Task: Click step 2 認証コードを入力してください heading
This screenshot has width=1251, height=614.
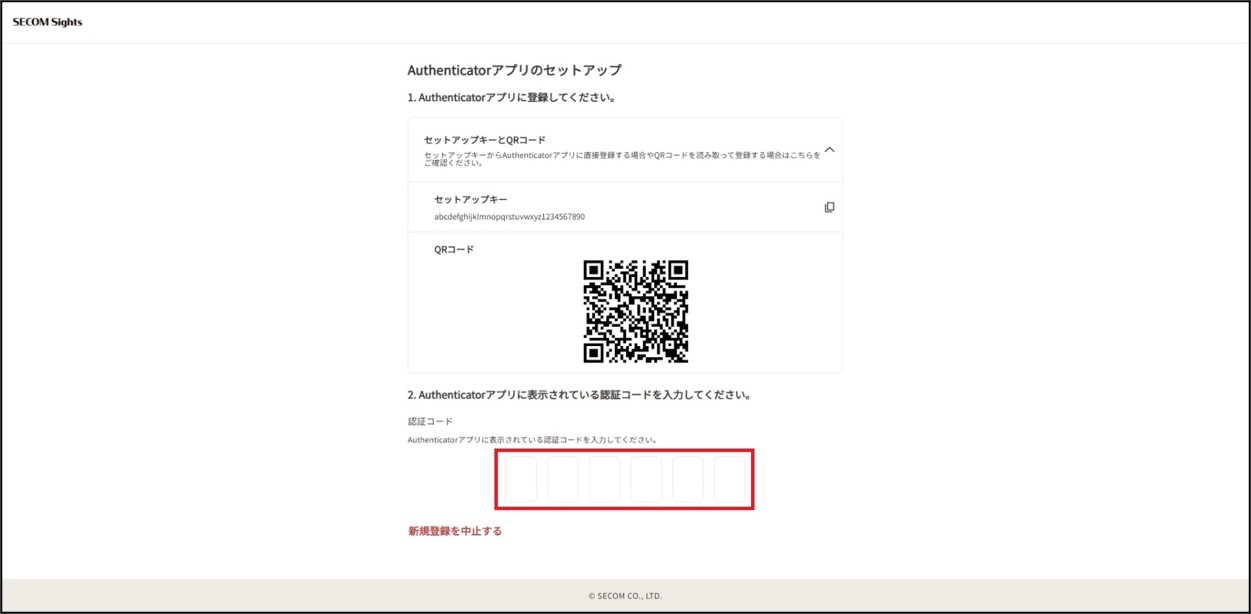Action: click(x=579, y=395)
